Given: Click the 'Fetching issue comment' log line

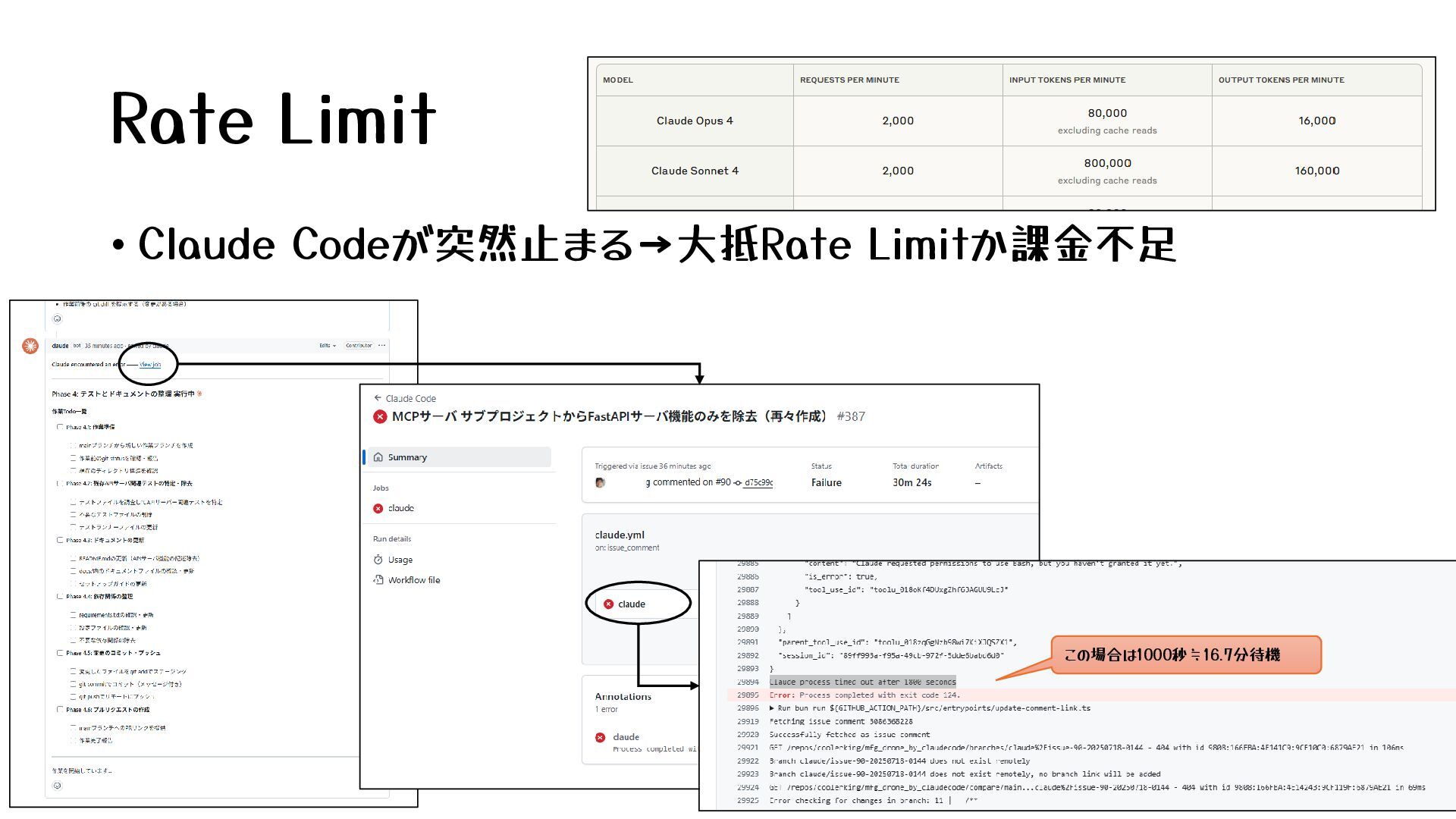Looking at the screenshot, I should point(841,721).
